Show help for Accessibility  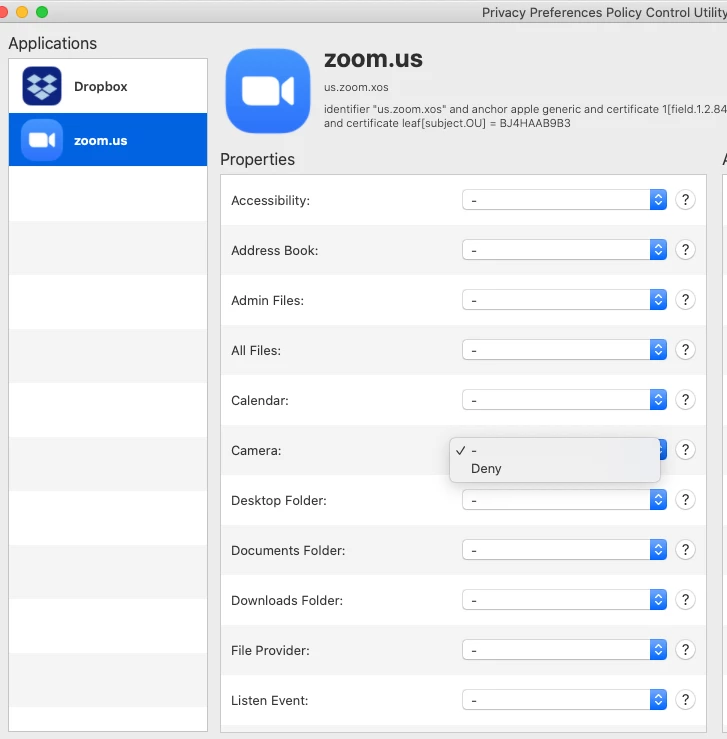click(685, 200)
